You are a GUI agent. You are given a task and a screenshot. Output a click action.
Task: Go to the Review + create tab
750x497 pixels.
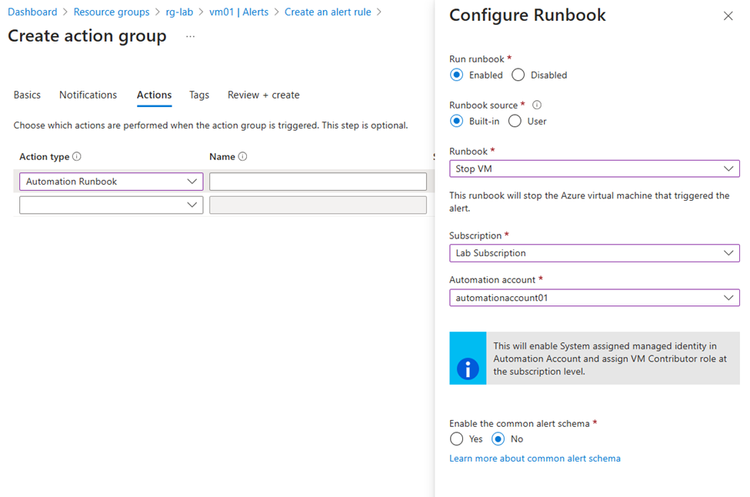pos(263,95)
